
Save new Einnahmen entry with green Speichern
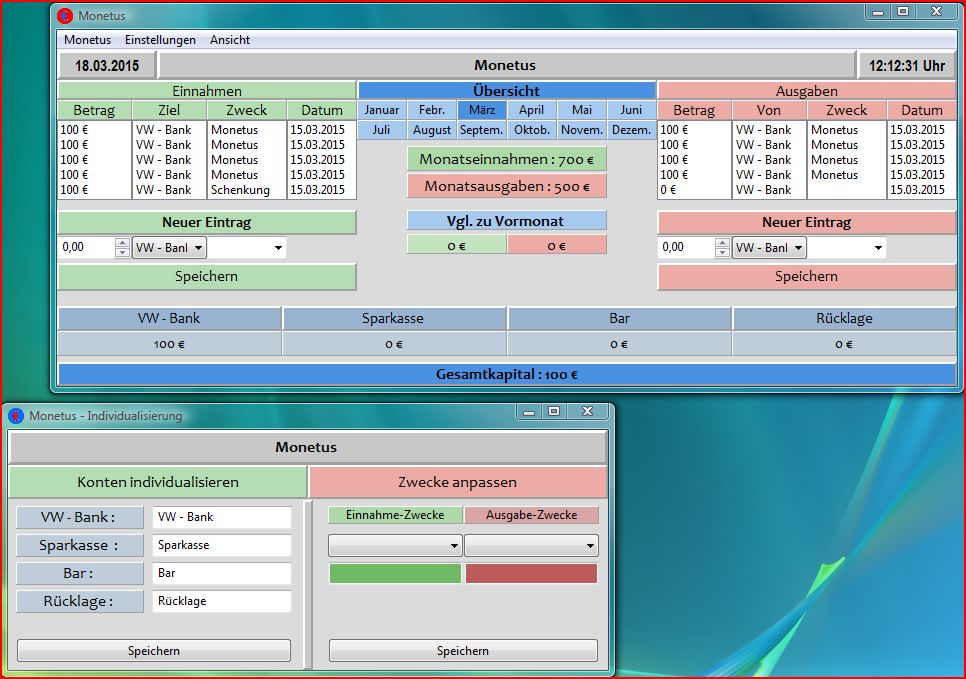point(207,277)
